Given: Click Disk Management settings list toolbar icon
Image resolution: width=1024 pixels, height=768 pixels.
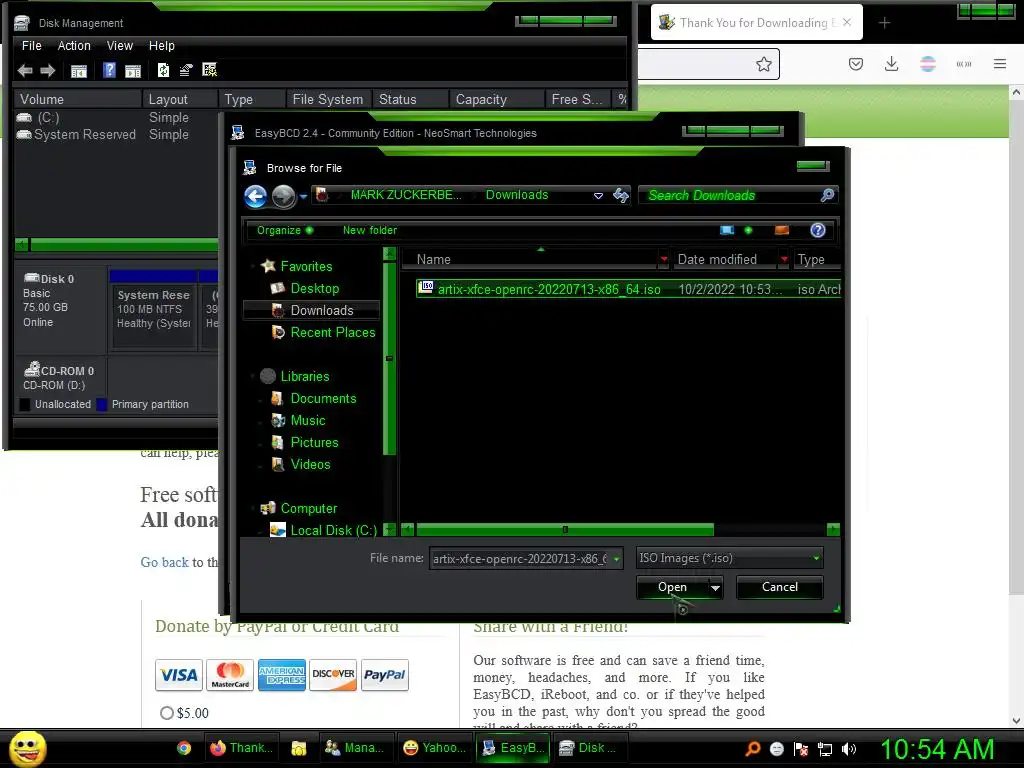Looking at the screenshot, I should [x=210, y=70].
